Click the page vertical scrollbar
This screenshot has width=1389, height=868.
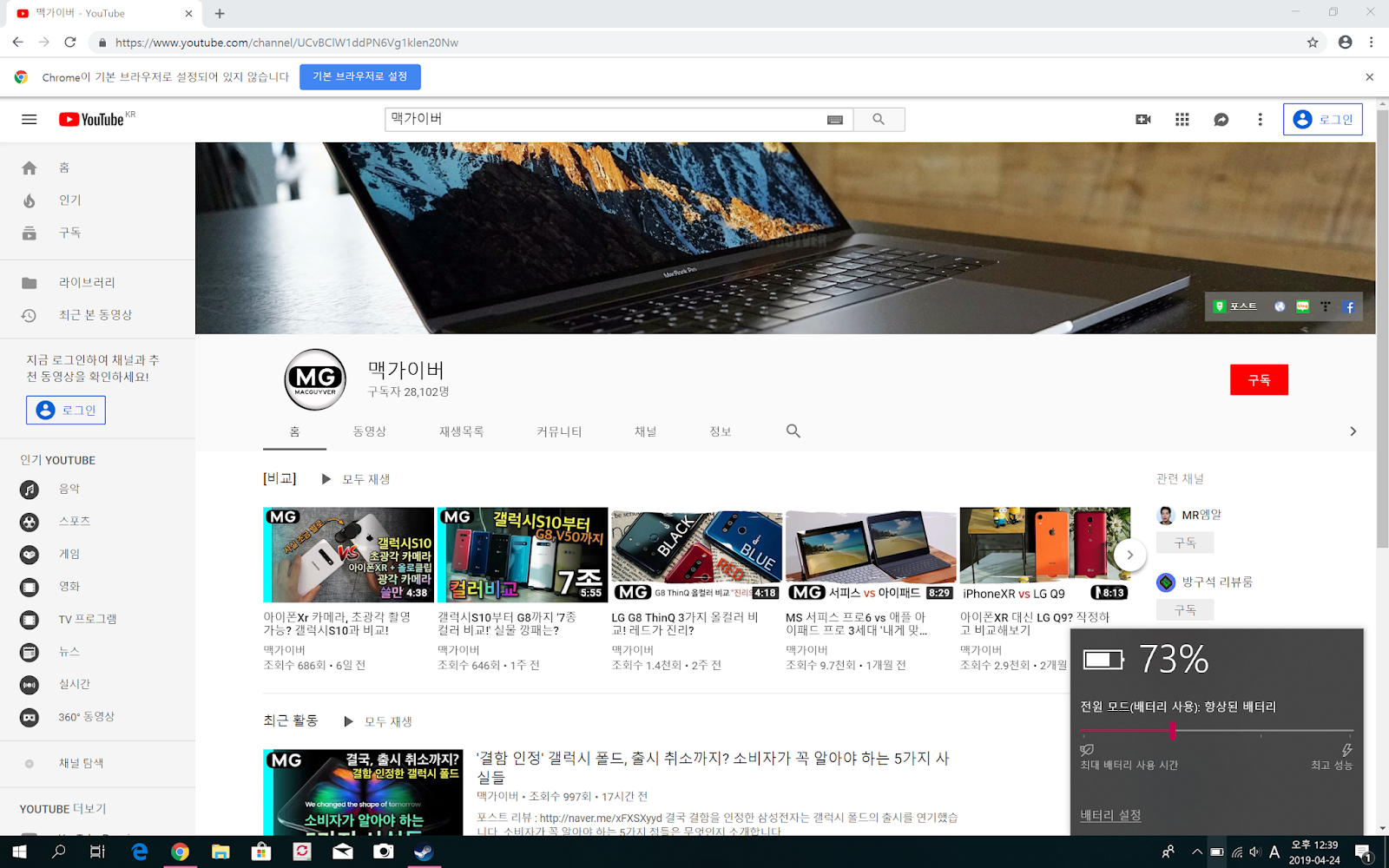point(1382,330)
